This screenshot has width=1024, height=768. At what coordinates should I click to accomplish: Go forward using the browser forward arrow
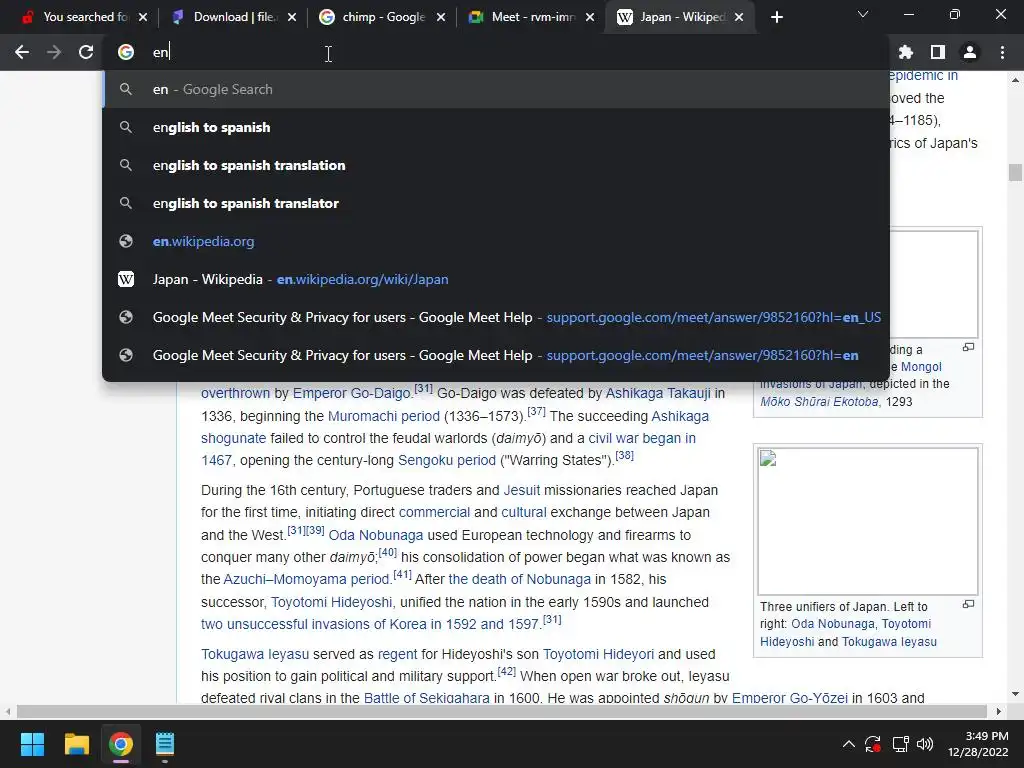coord(54,52)
